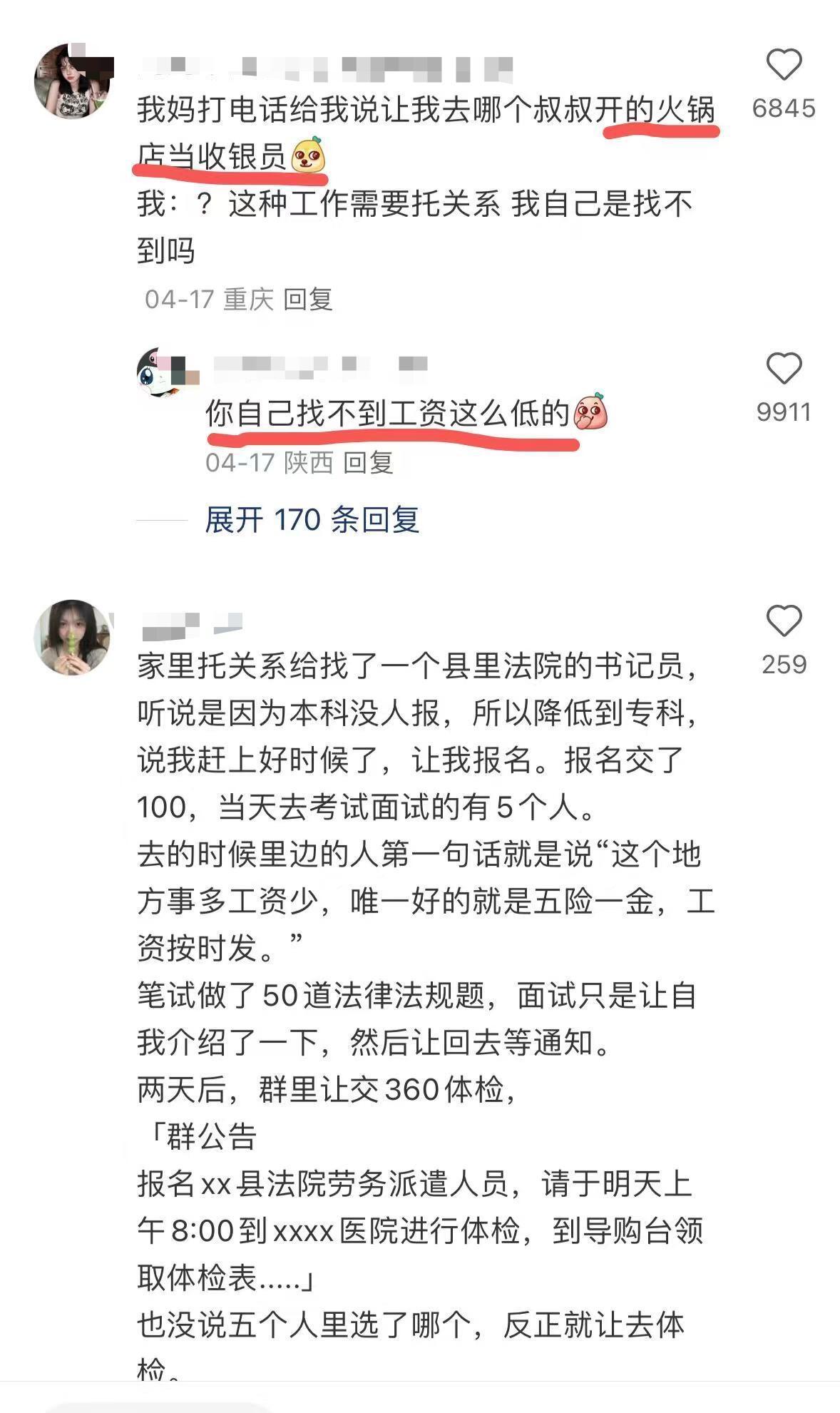Tap the blurred username above the court clerk comment
This screenshot has height=1413, width=840.
pos(193,626)
